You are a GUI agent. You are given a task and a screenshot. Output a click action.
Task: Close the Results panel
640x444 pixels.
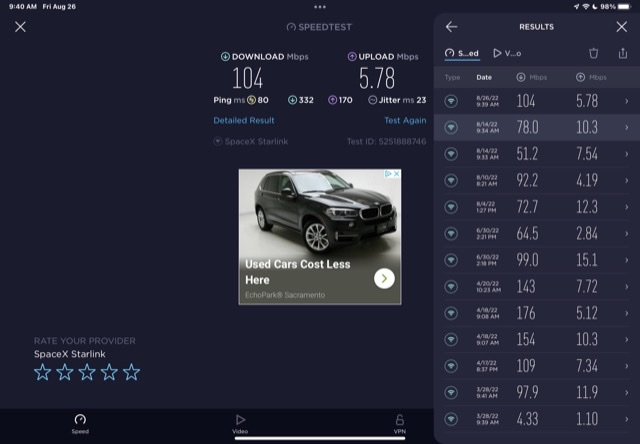(621, 27)
